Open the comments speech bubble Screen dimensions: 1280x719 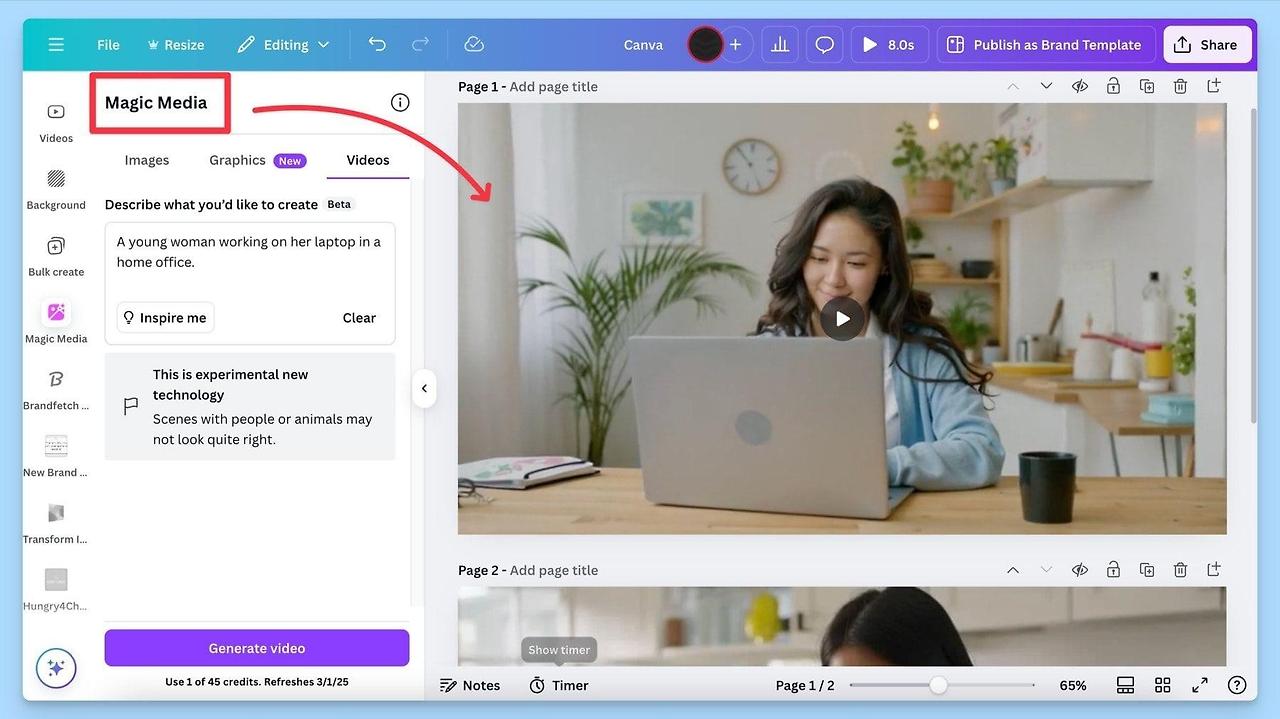825,45
